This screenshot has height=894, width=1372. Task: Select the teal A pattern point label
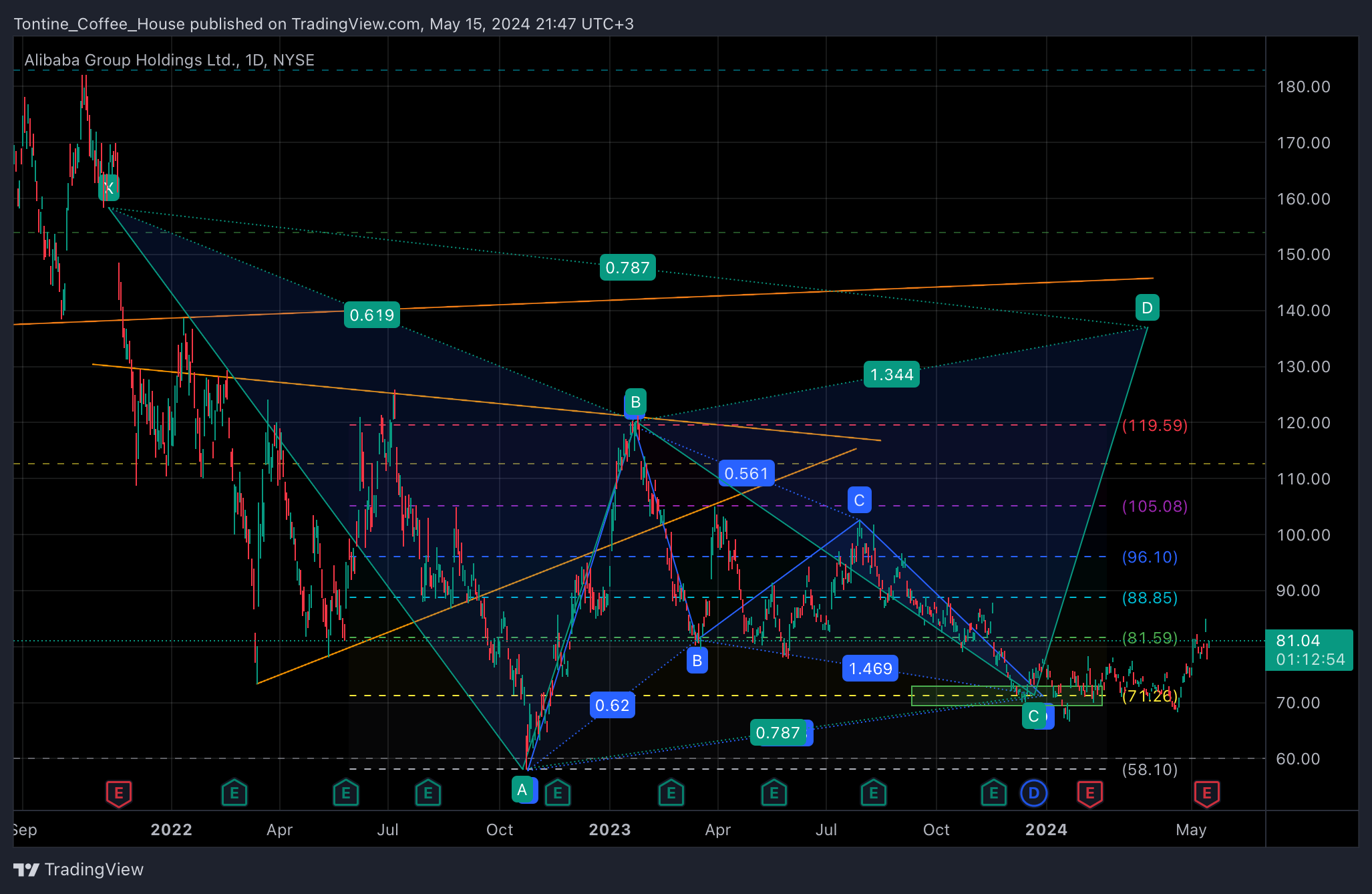pyautogui.click(x=522, y=790)
